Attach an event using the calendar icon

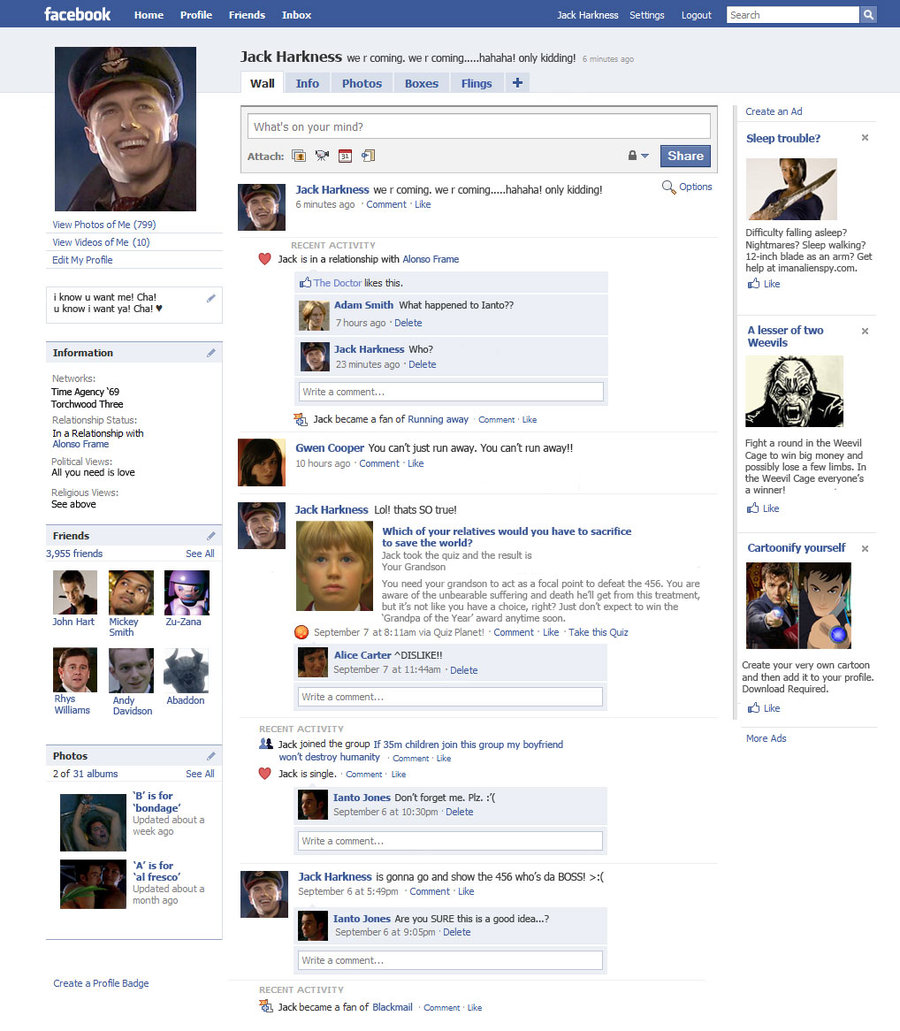(x=345, y=156)
